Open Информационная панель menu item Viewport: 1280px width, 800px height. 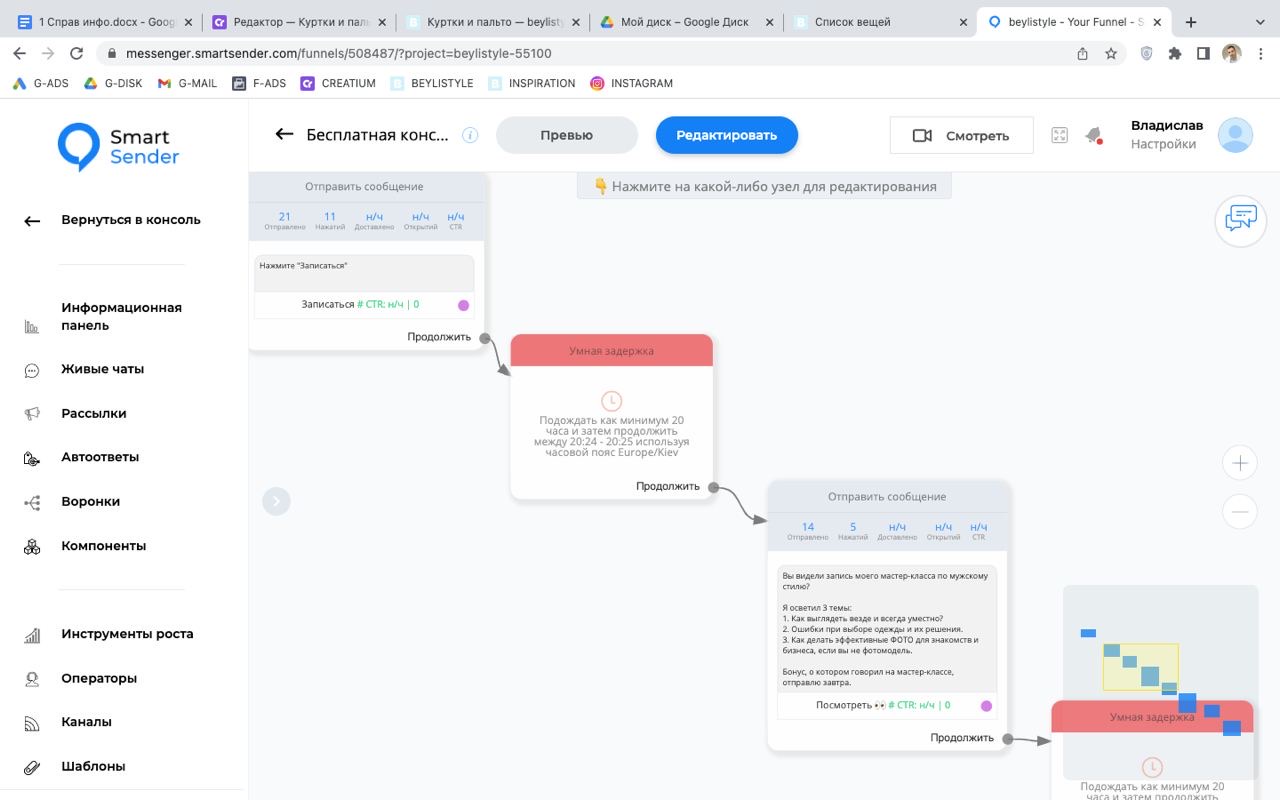121,317
